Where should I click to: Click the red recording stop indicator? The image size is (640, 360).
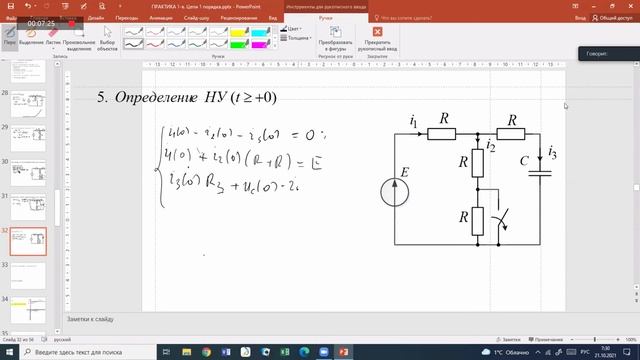[x=72, y=24]
